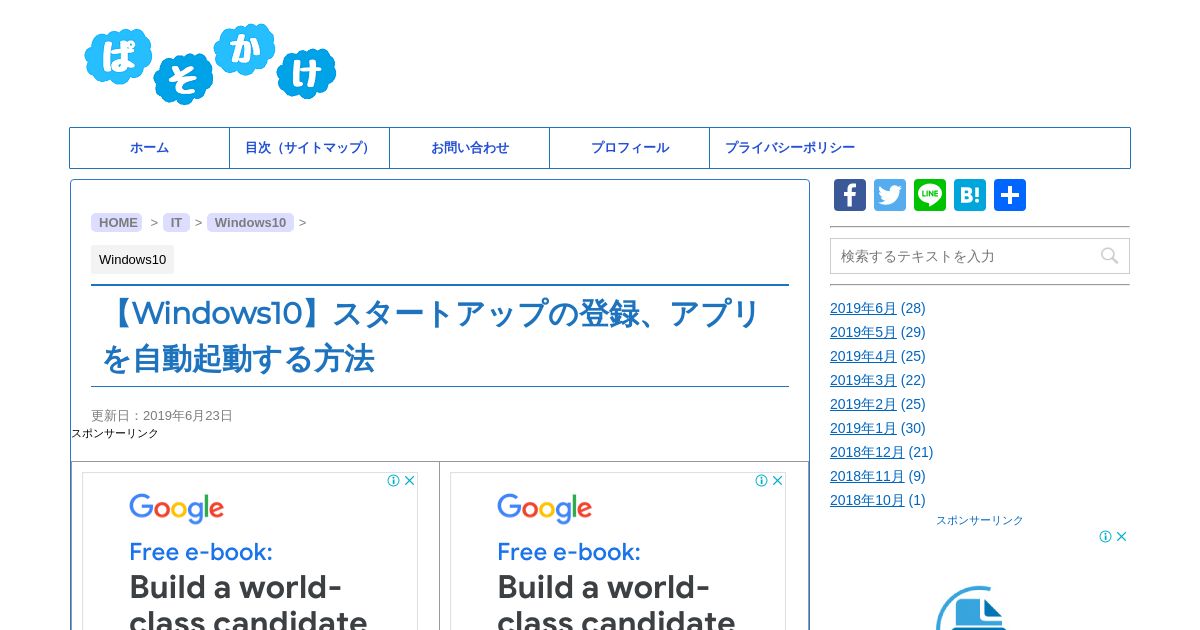1200x630 pixels.
Task: Open the middle ad's info icon
Action: pos(762,481)
